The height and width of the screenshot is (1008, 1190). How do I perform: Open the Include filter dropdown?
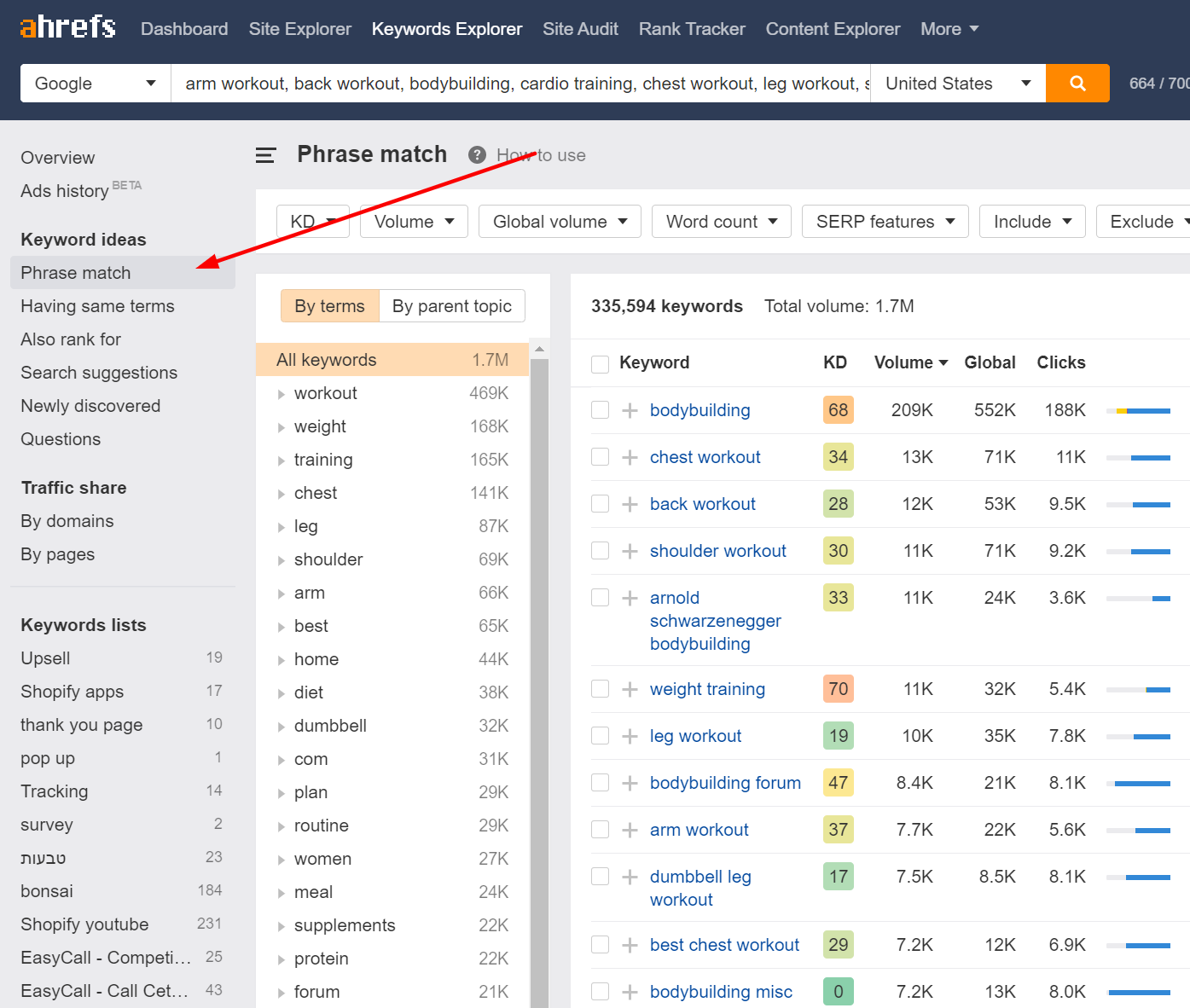(x=1032, y=222)
